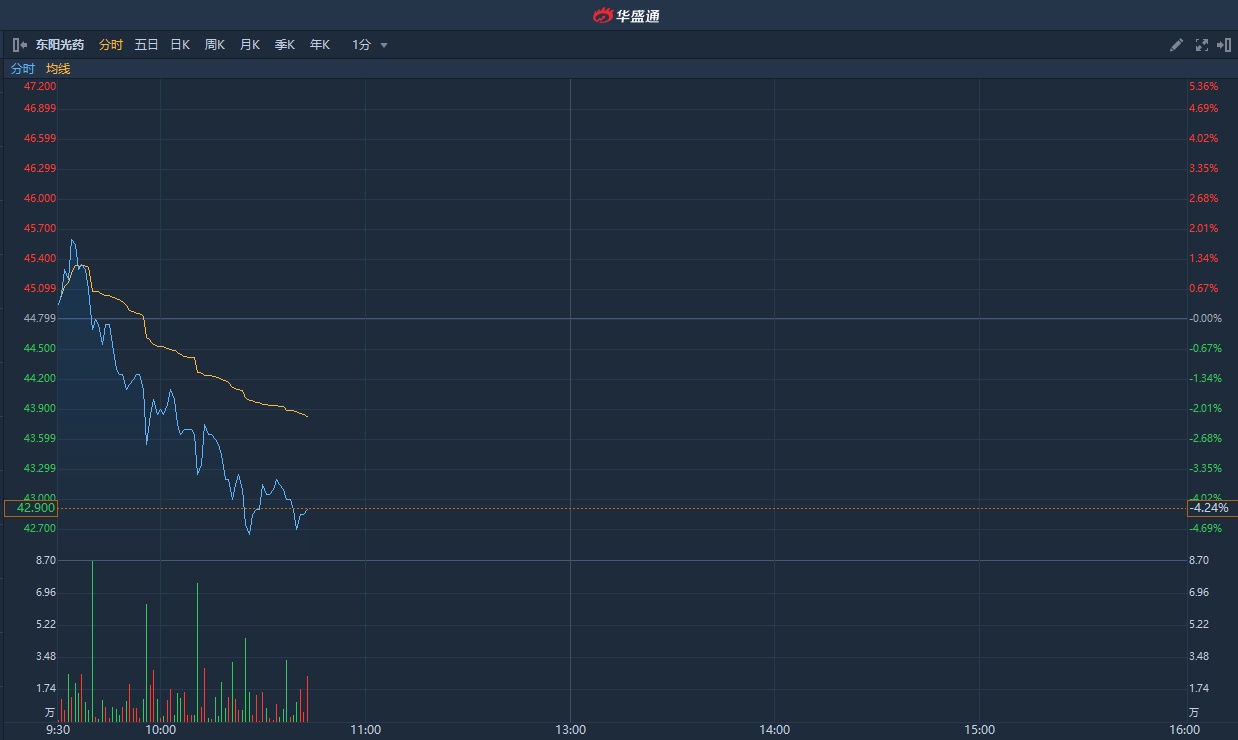Image resolution: width=1238 pixels, height=740 pixels.
Task: Toggle the yellow 均线 average line legend
Action: (58, 69)
